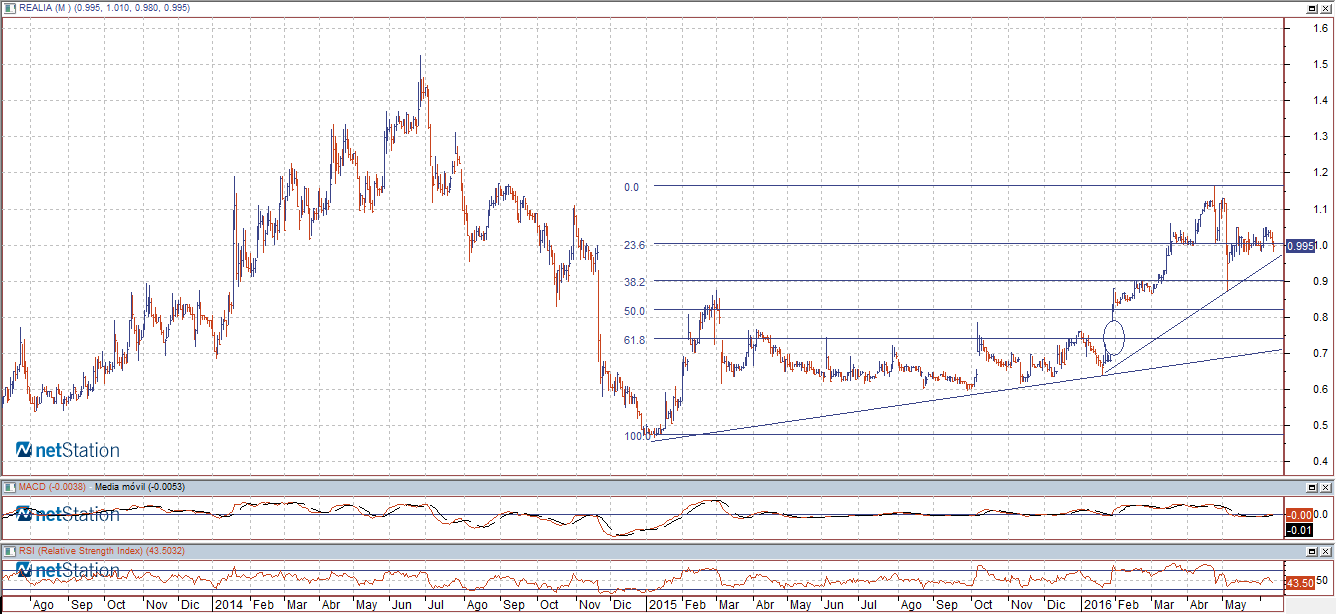Click the RSI panel title icon

pyautogui.click(x=10, y=551)
